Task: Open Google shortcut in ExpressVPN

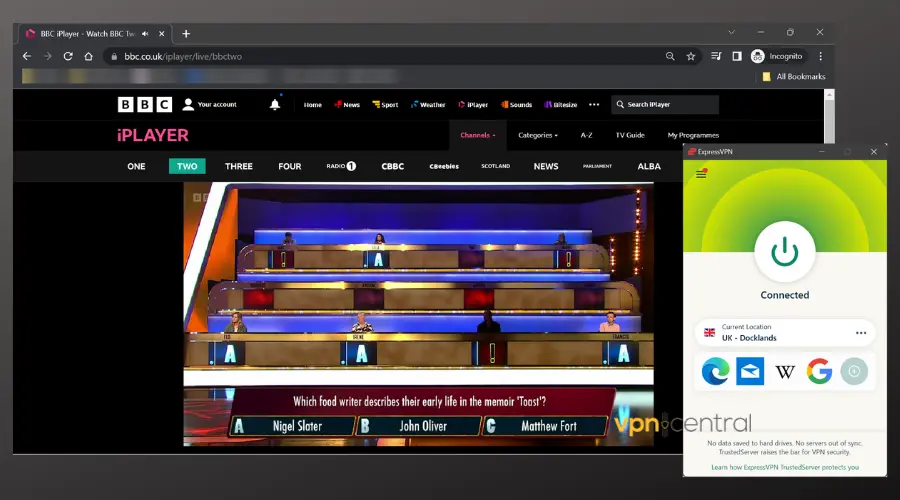Action: pos(819,371)
